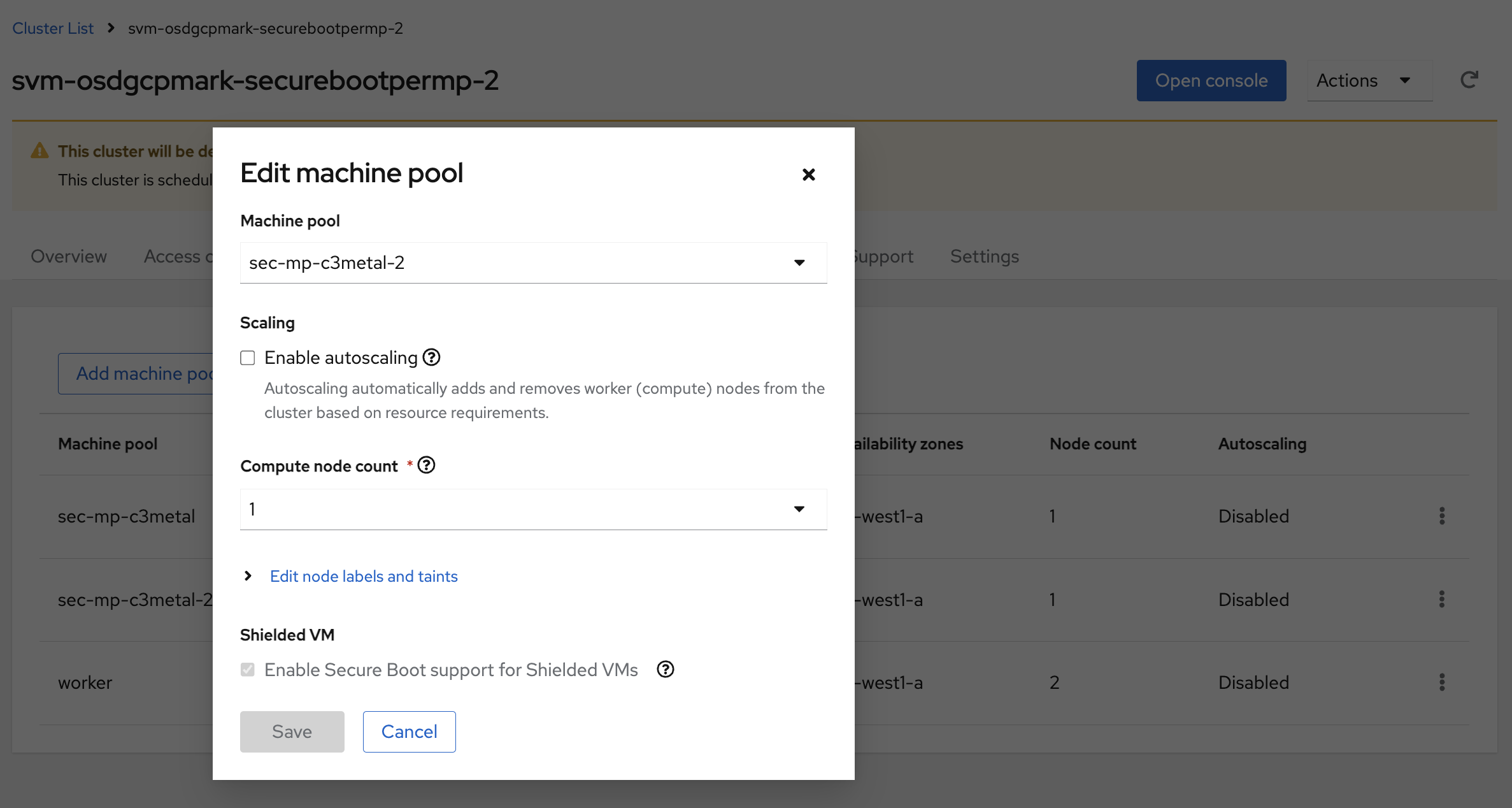
Task: Click the warning triangle icon in the banner
Action: (39, 151)
